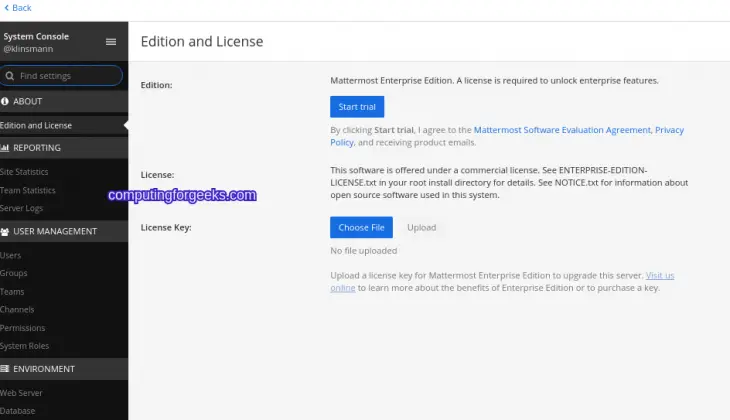Screen dimensions: 730x420
Task: Click the User Management people icon
Action: point(5,232)
